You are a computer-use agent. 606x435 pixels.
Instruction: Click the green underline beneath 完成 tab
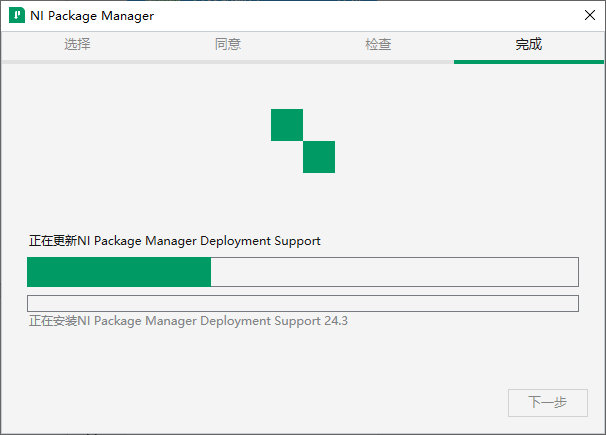tap(529, 61)
